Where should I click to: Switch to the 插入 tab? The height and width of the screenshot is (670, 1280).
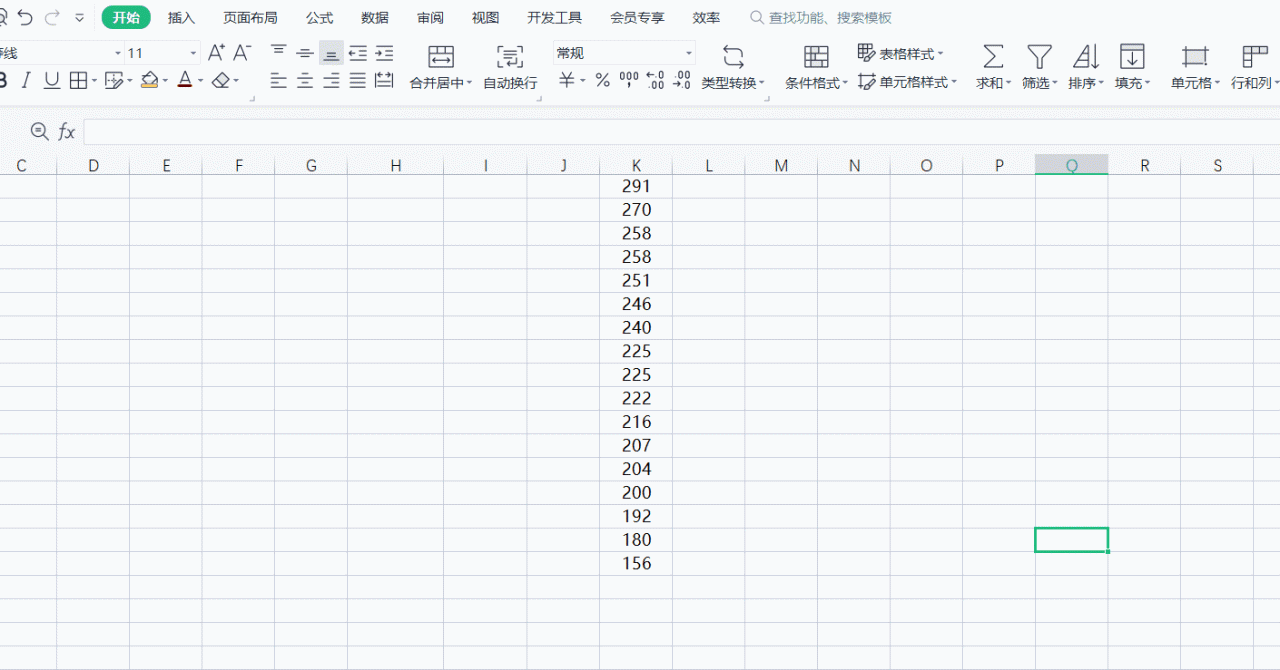[182, 18]
